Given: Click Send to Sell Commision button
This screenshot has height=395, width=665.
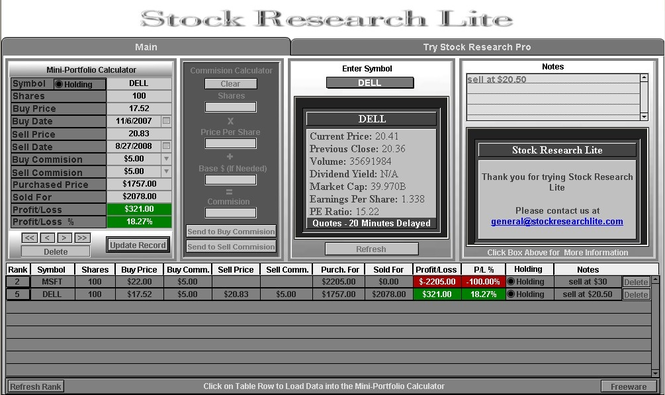Looking at the screenshot, I should click(231, 247).
